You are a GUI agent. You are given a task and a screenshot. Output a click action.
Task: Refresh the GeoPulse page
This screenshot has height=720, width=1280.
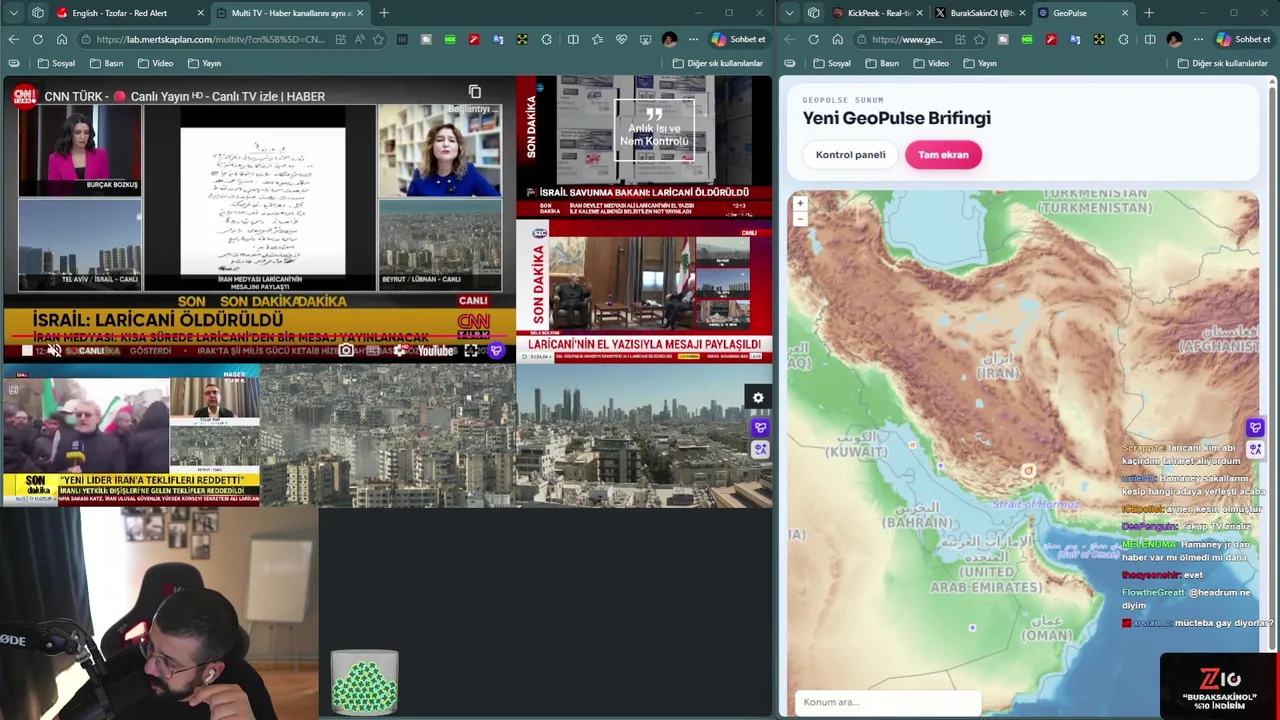(813, 39)
